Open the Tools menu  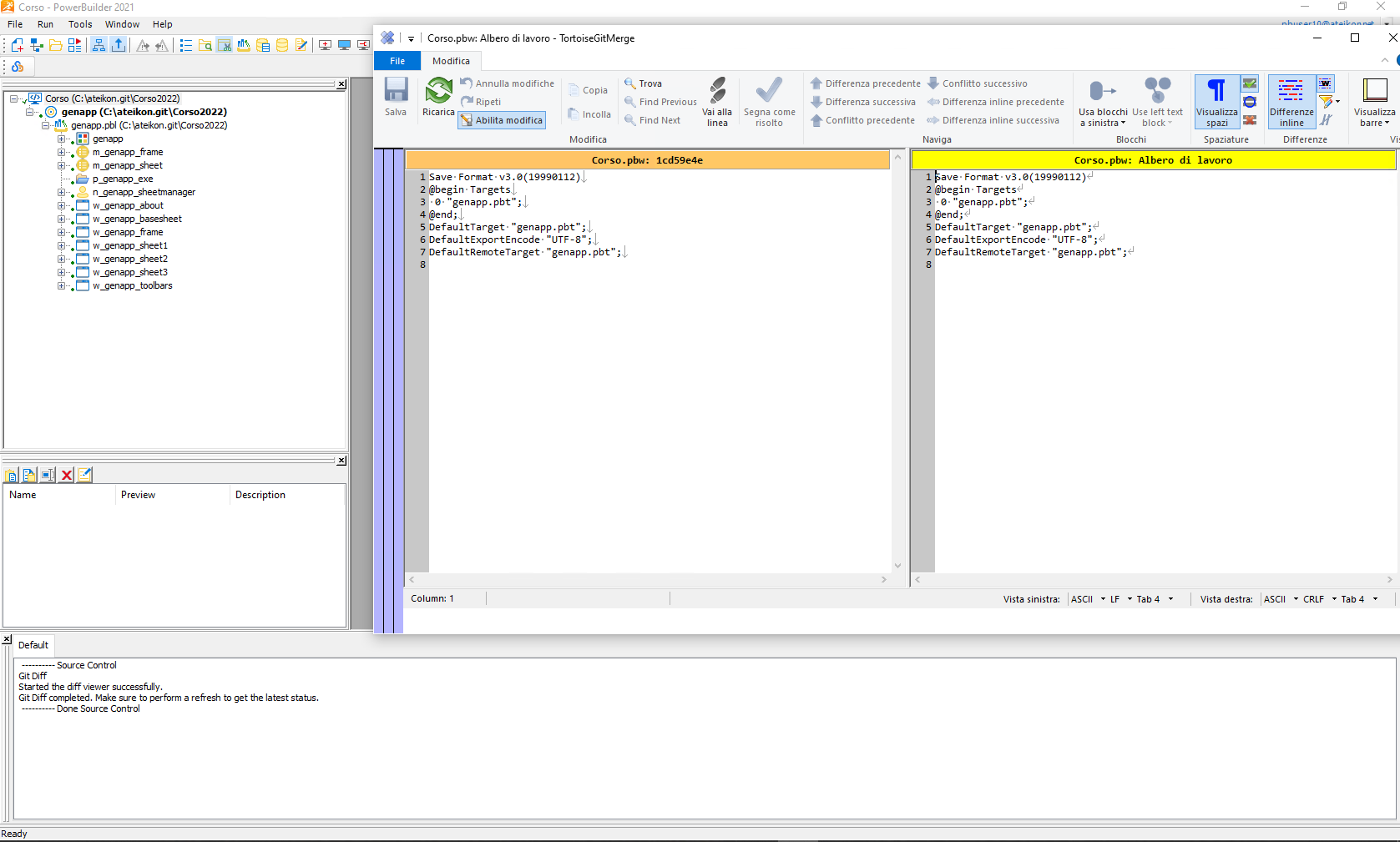pyautogui.click(x=80, y=24)
